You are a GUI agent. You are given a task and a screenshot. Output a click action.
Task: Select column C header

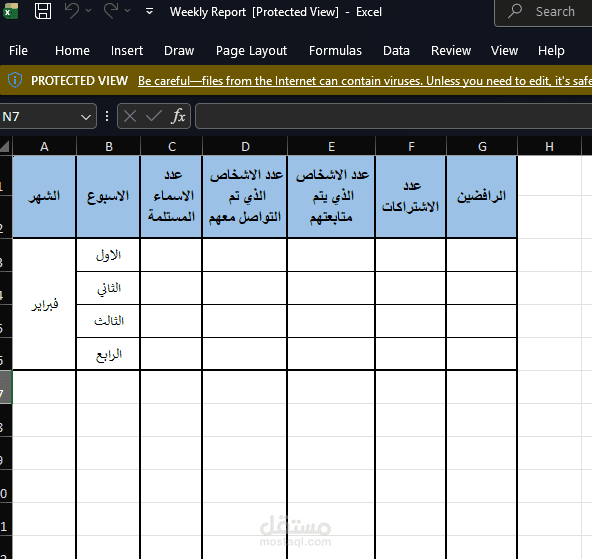coord(172,146)
